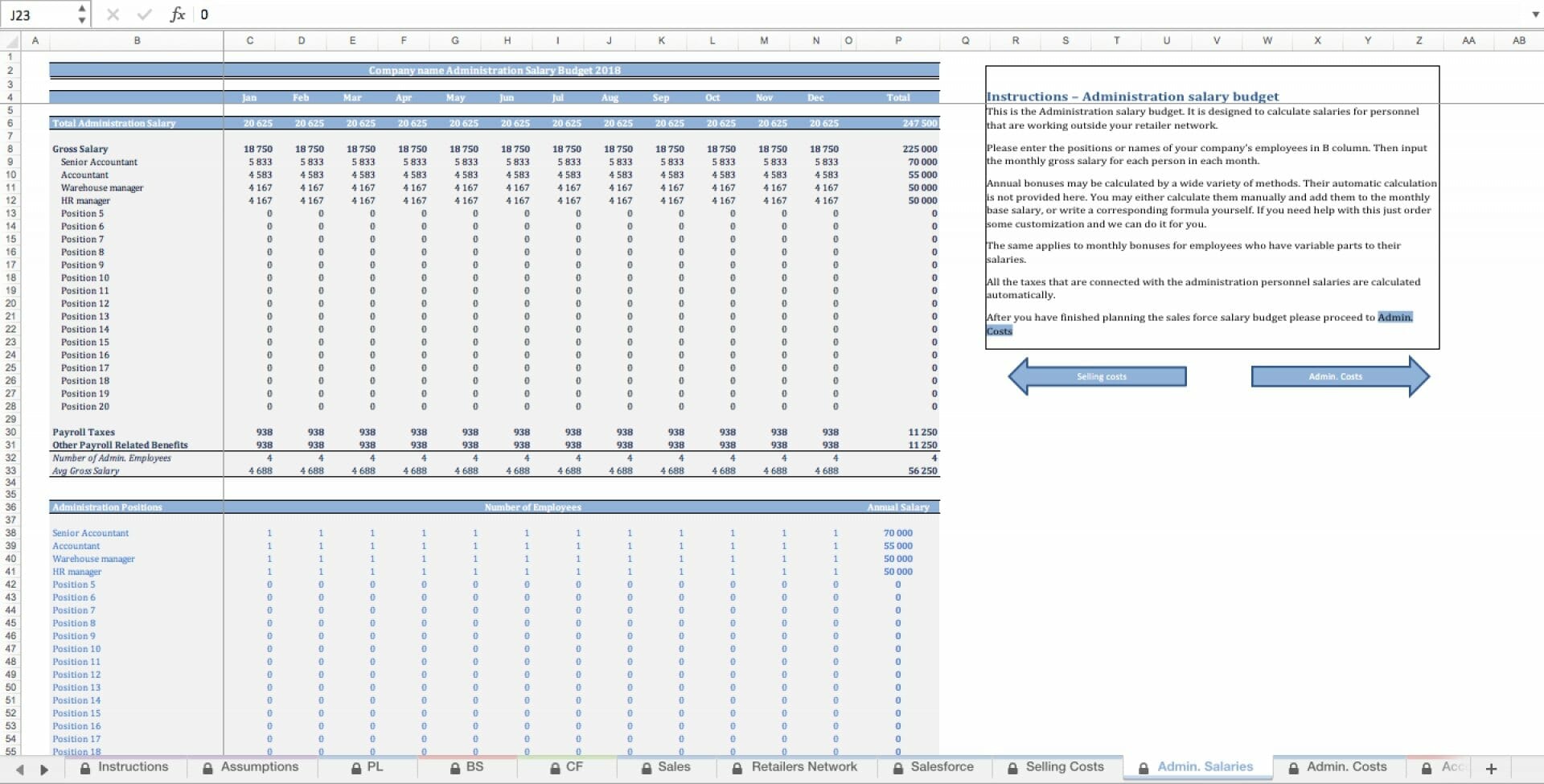Select column AB header

[x=1518, y=40]
